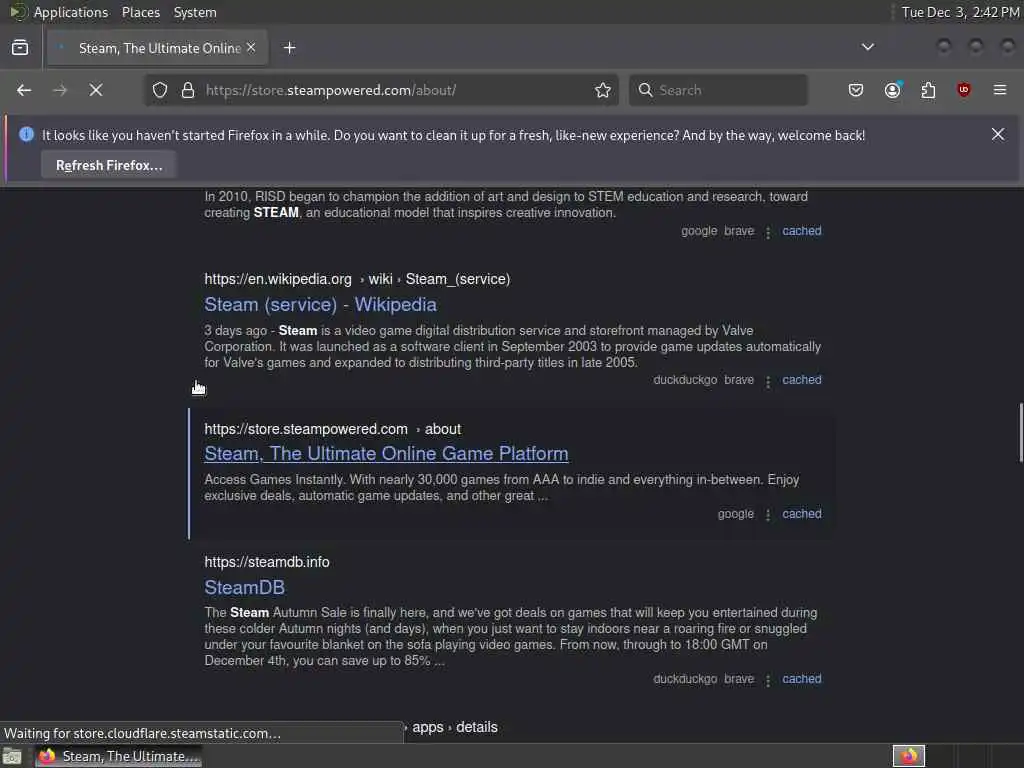Click the show desktop icon in taskbar

point(12,756)
